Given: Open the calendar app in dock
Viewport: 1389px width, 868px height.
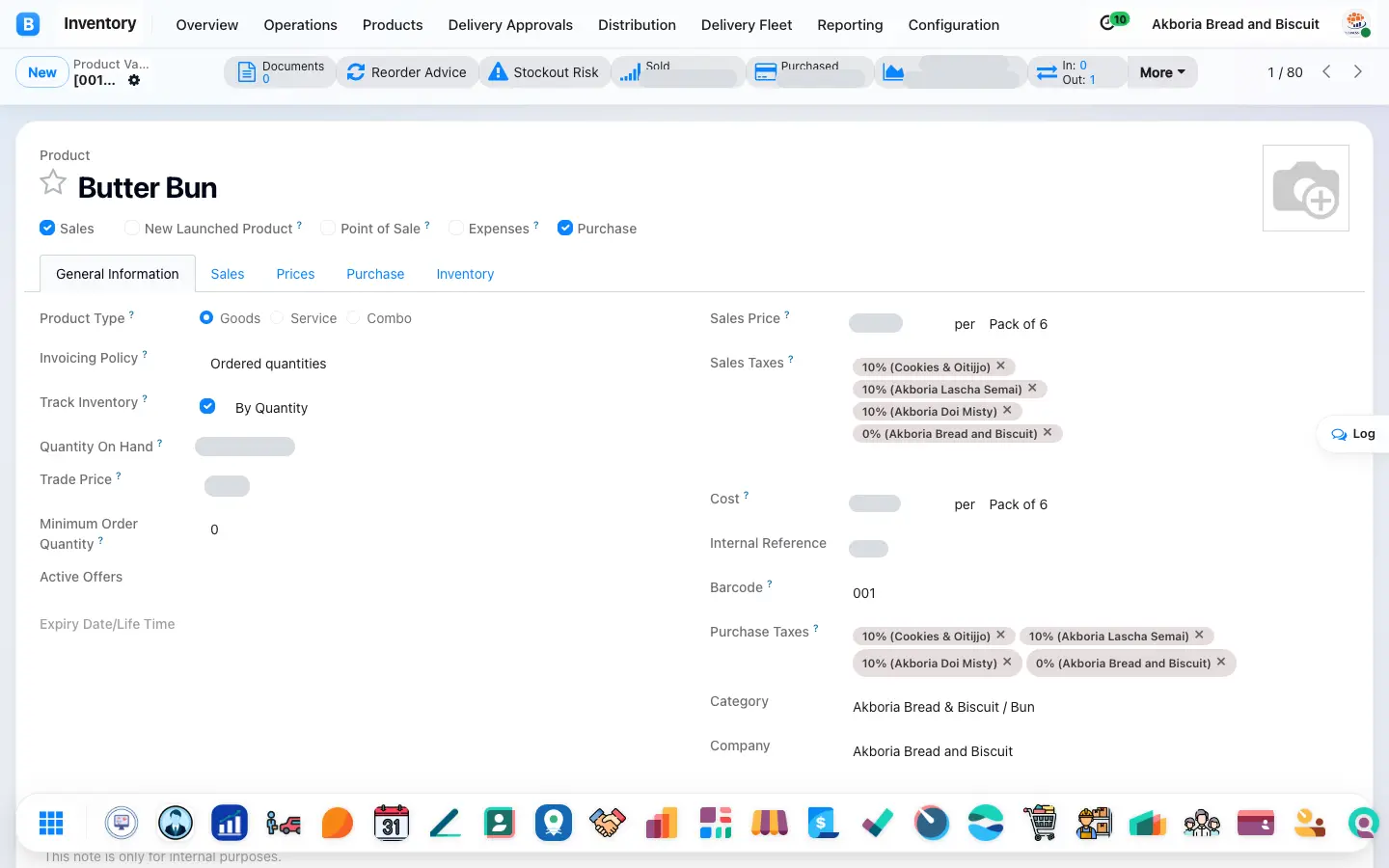Looking at the screenshot, I should [x=391, y=823].
